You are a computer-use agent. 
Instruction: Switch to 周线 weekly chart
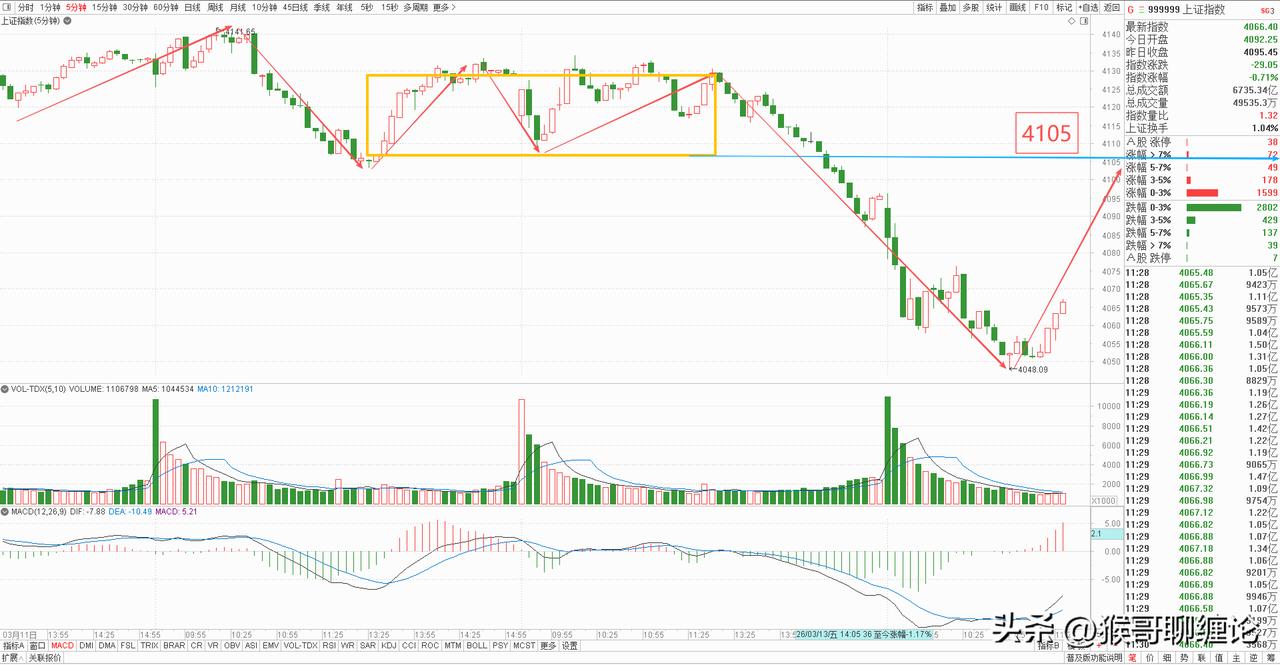[x=215, y=7]
